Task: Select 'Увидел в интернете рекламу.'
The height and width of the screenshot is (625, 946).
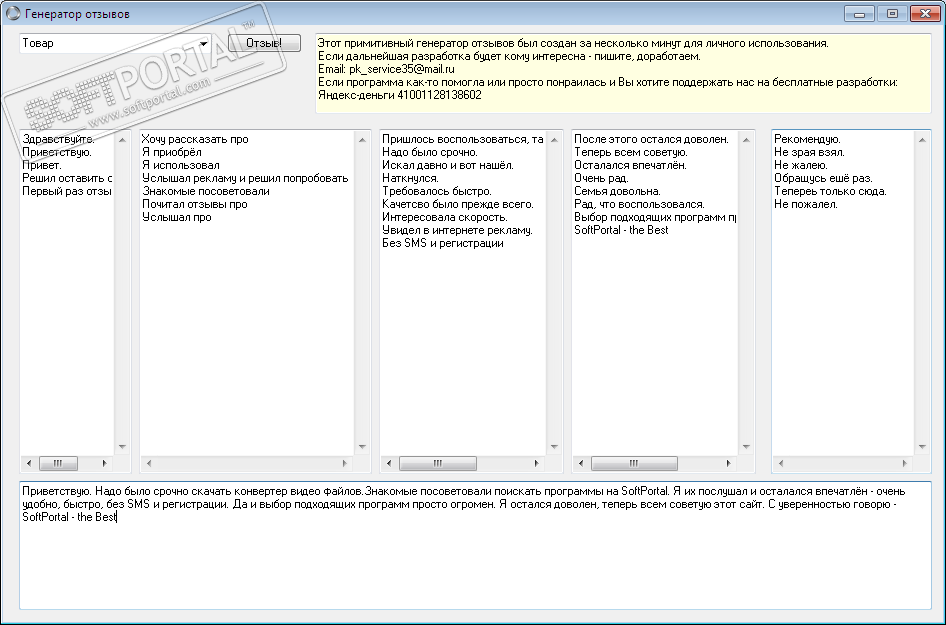Action: tap(457, 230)
